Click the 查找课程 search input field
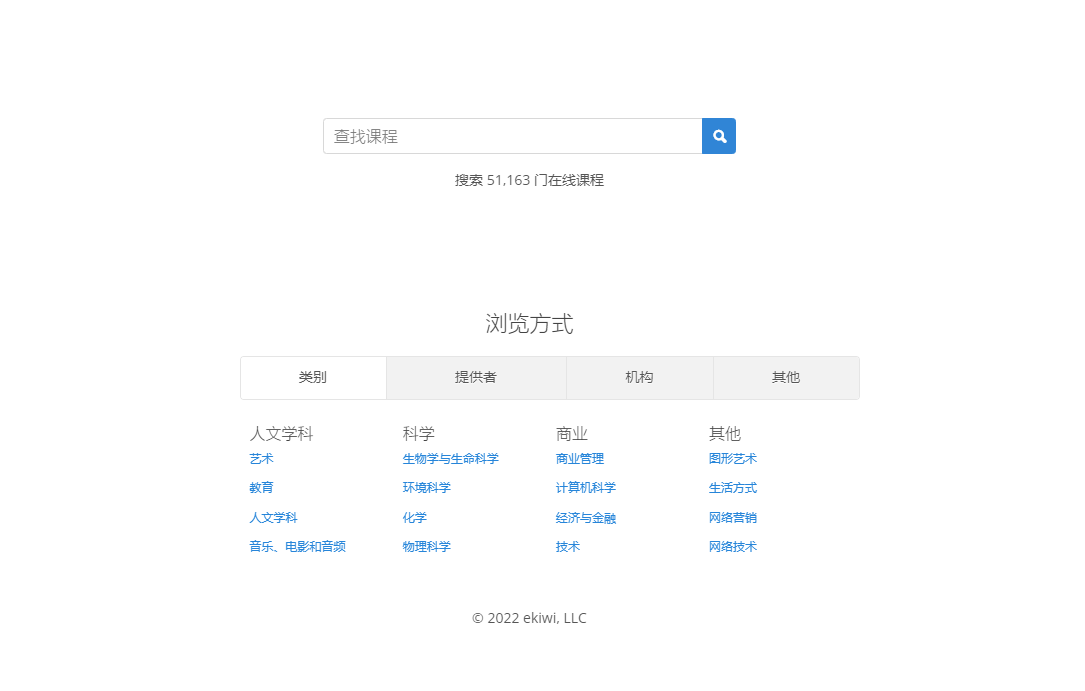The image size is (1085, 691). (x=512, y=136)
